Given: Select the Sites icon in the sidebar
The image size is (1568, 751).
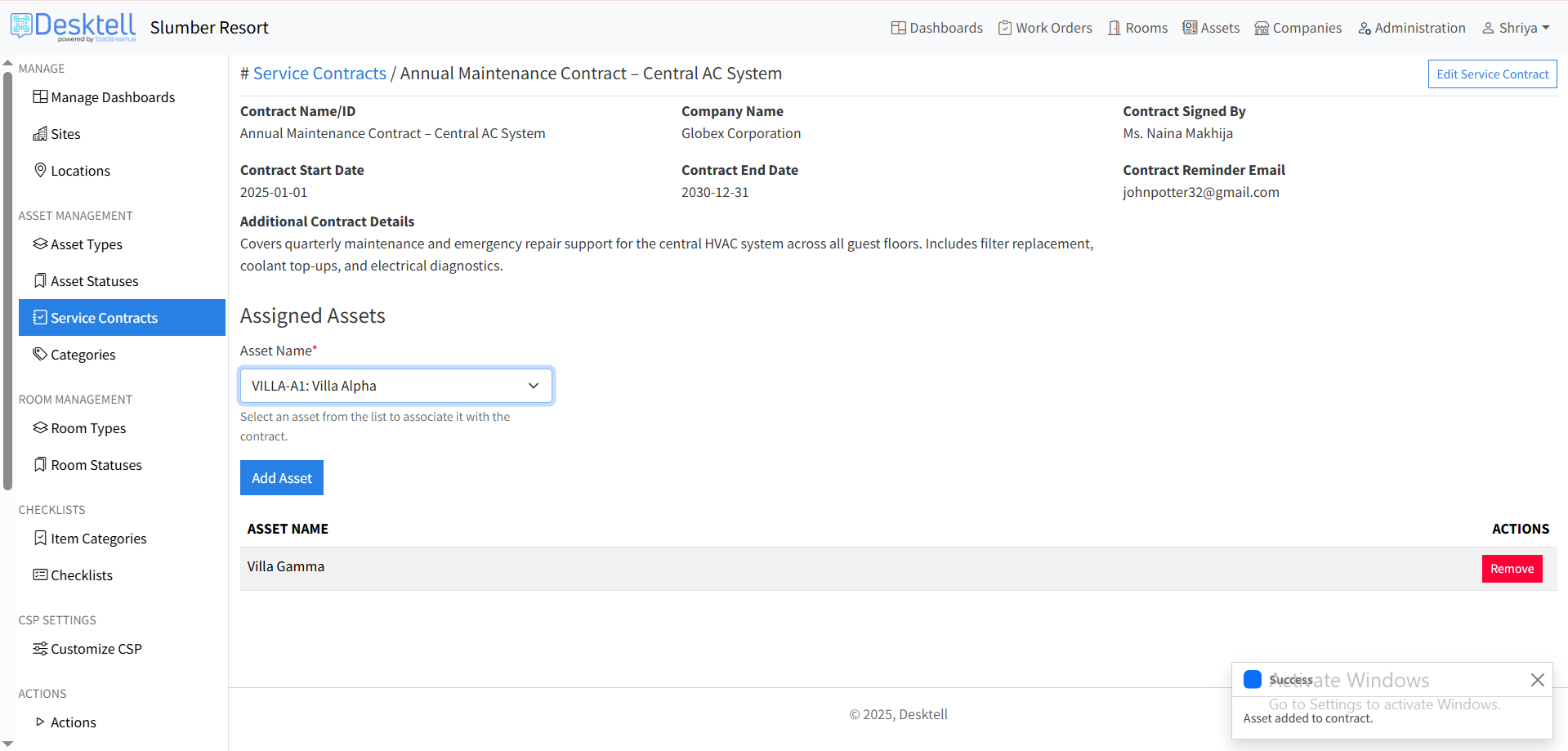Looking at the screenshot, I should tap(40, 133).
